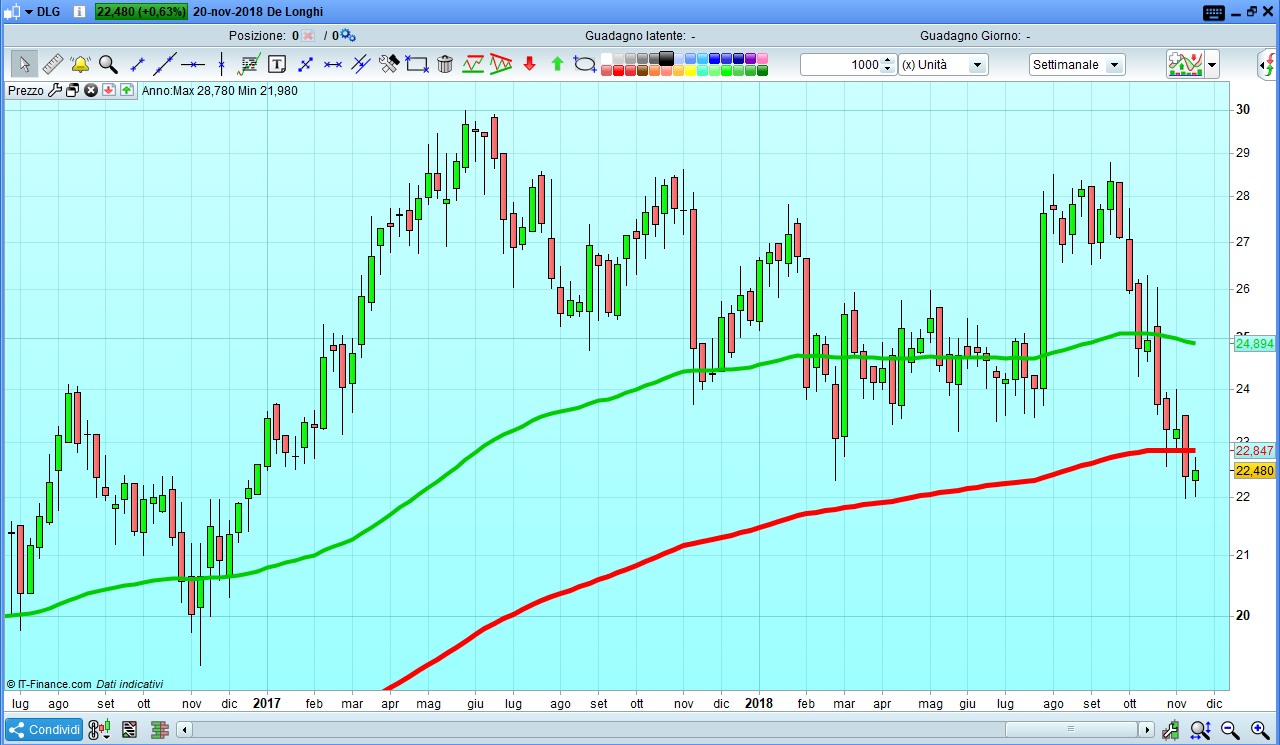Select the triangle pattern tool
The width and height of the screenshot is (1280, 745).
click(501, 65)
